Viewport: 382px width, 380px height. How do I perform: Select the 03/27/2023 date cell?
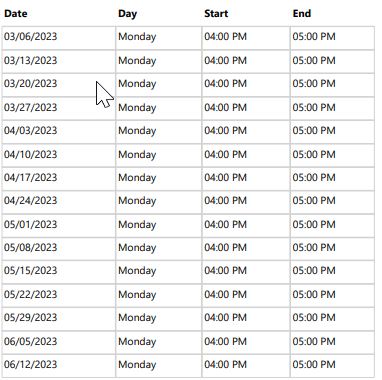(x=59, y=109)
